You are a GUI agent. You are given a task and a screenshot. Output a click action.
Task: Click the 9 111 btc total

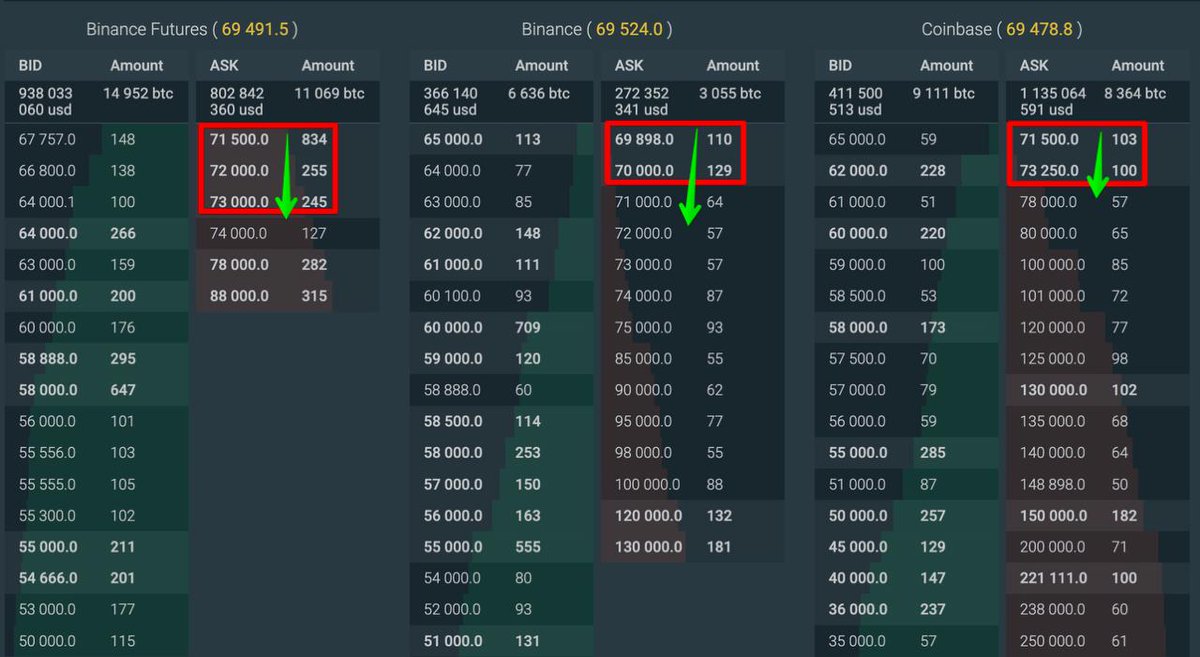(x=944, y=93)
